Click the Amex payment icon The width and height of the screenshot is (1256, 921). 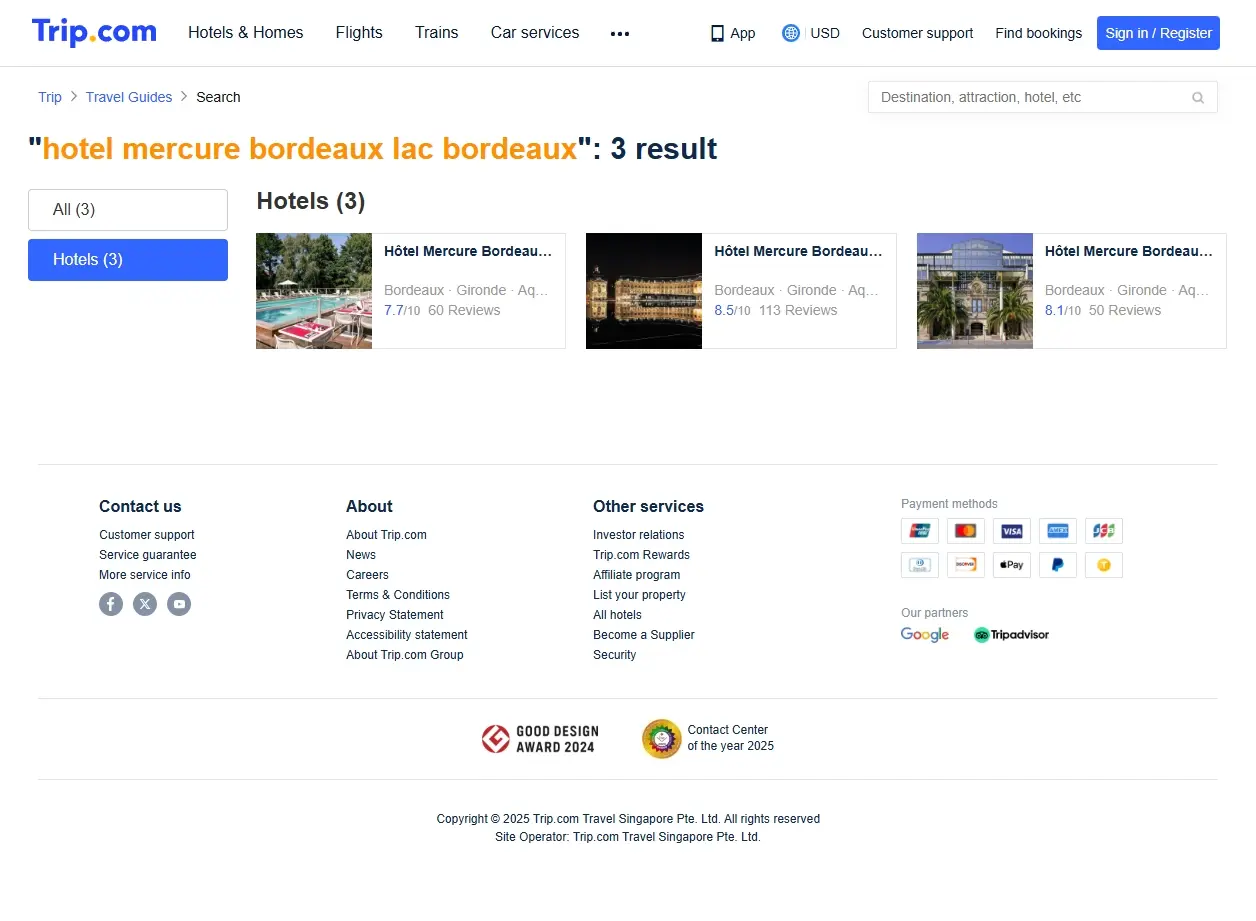coord(1058,531)
